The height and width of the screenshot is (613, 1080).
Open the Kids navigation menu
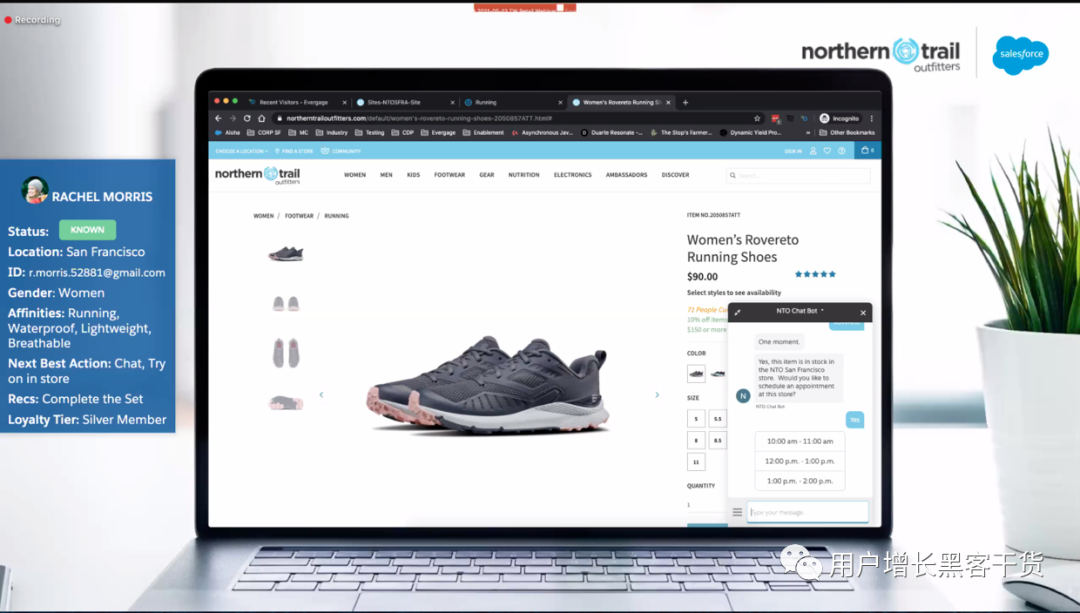(413, 175)
